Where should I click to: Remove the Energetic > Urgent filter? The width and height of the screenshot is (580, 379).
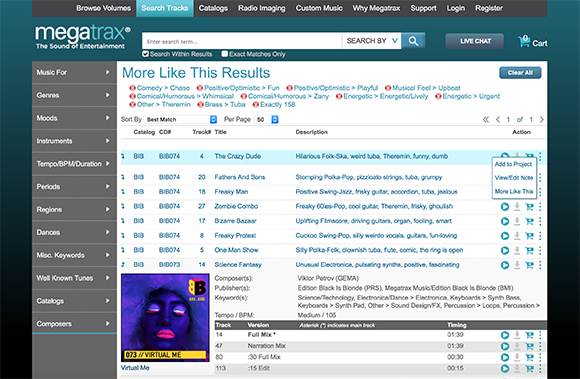438,97
